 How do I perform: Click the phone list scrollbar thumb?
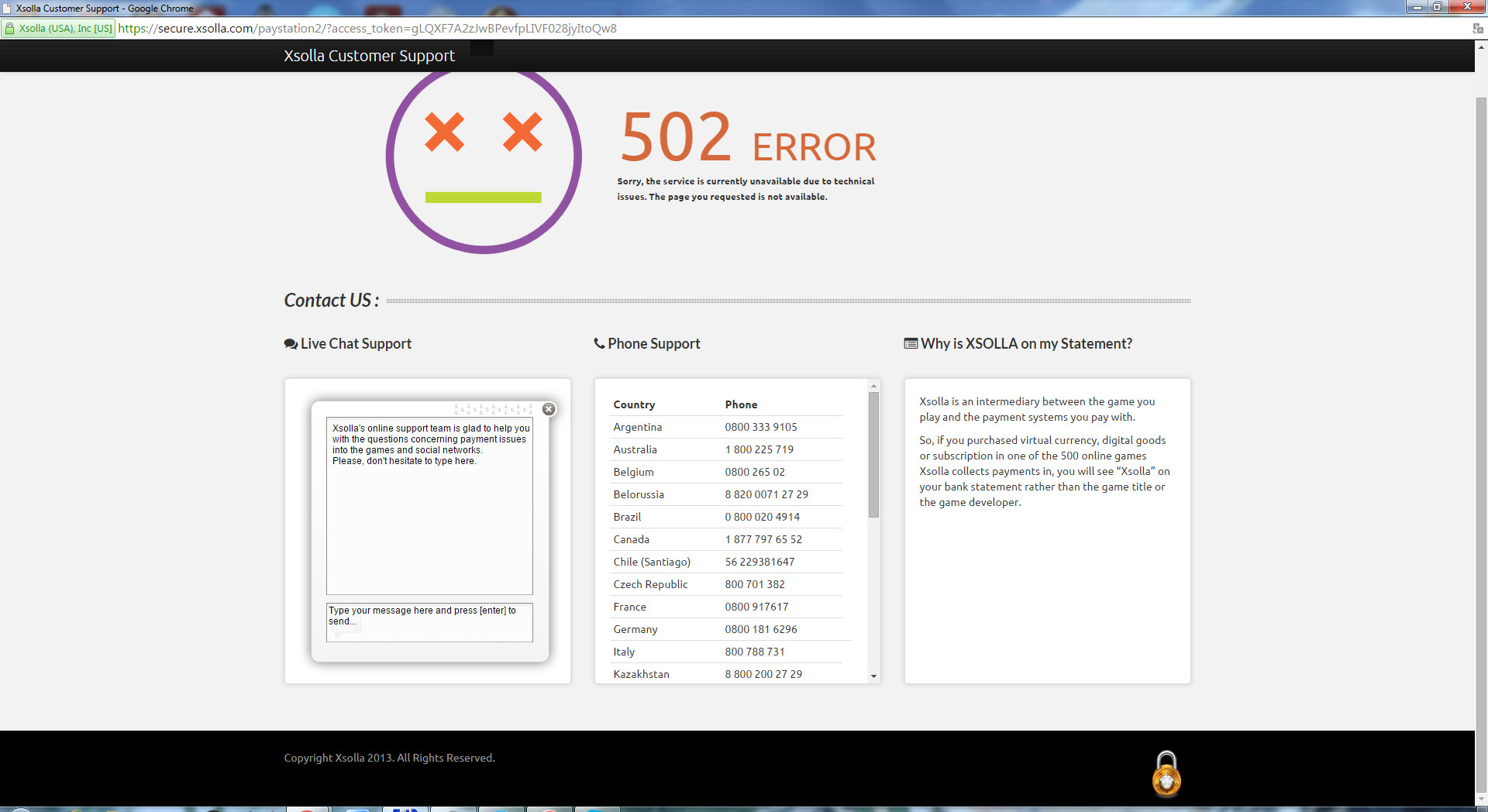tap(873, 455)
